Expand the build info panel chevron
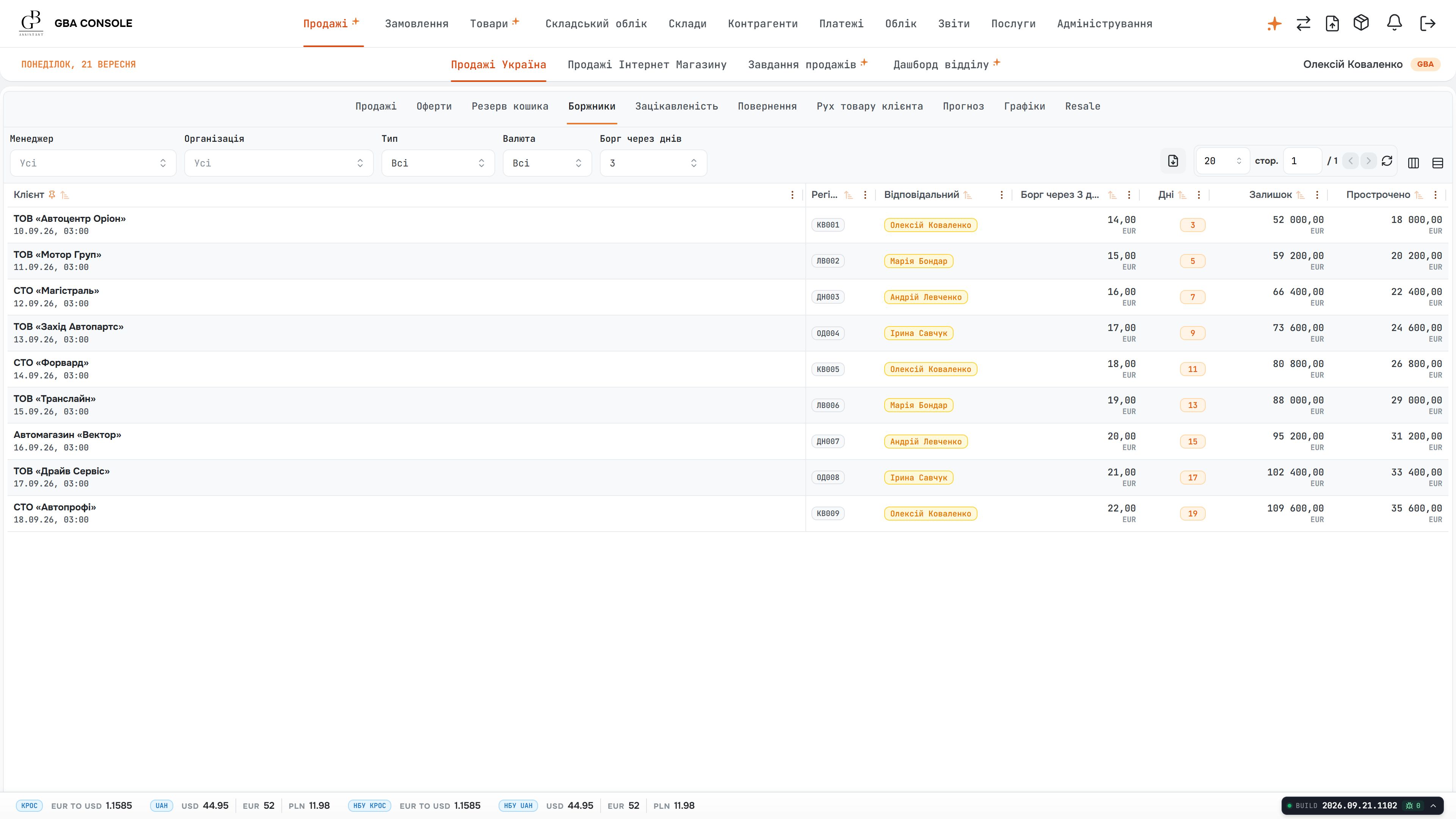The image size is (1456, 819). point(1433,805)
